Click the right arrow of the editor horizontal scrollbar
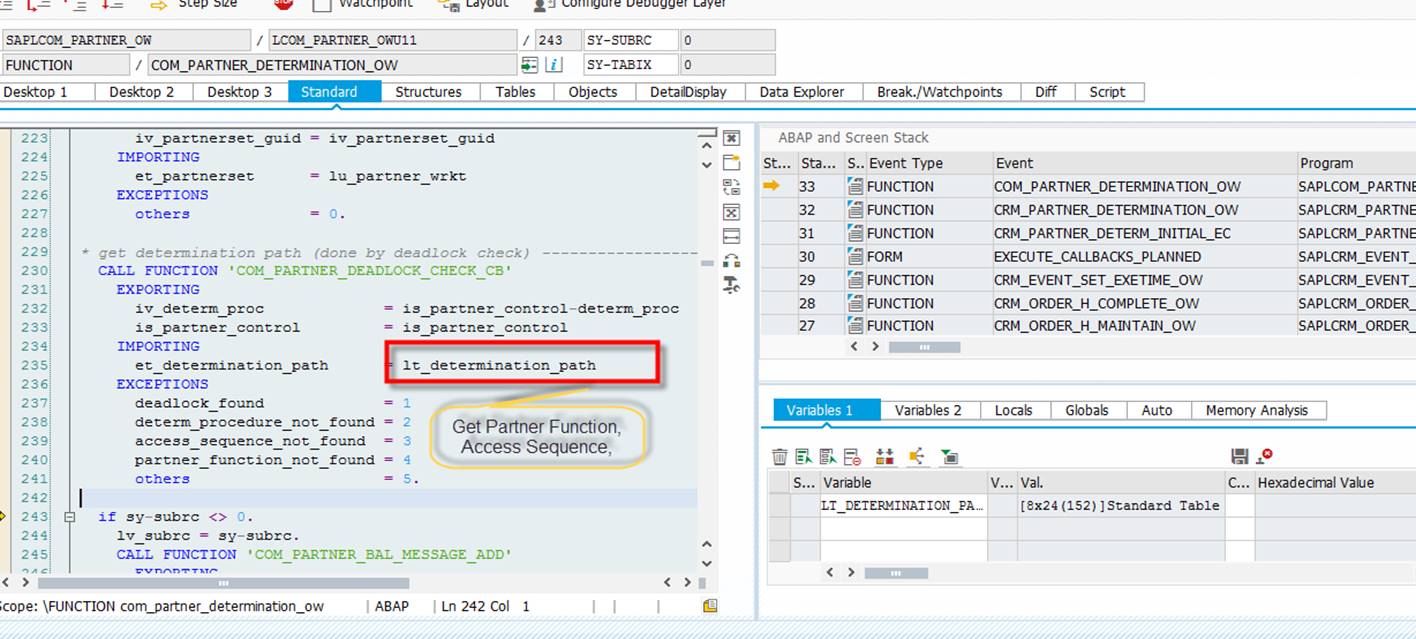The width and height of the screenshot is (1416, 639). tap(689, 583)
